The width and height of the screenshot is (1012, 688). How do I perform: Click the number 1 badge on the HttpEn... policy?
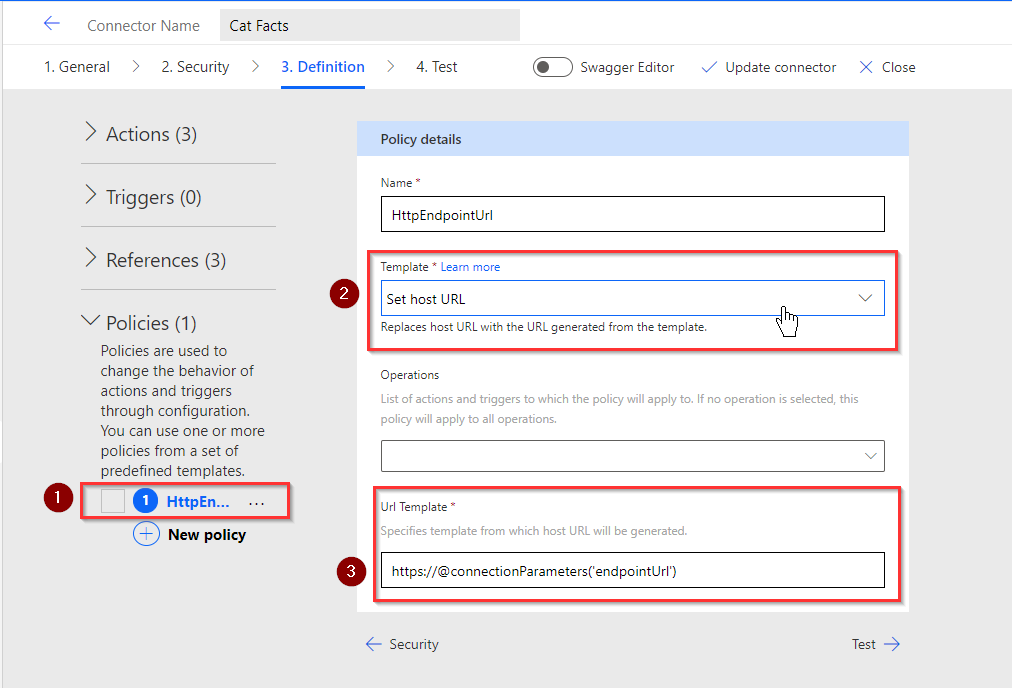pos(145,500)
